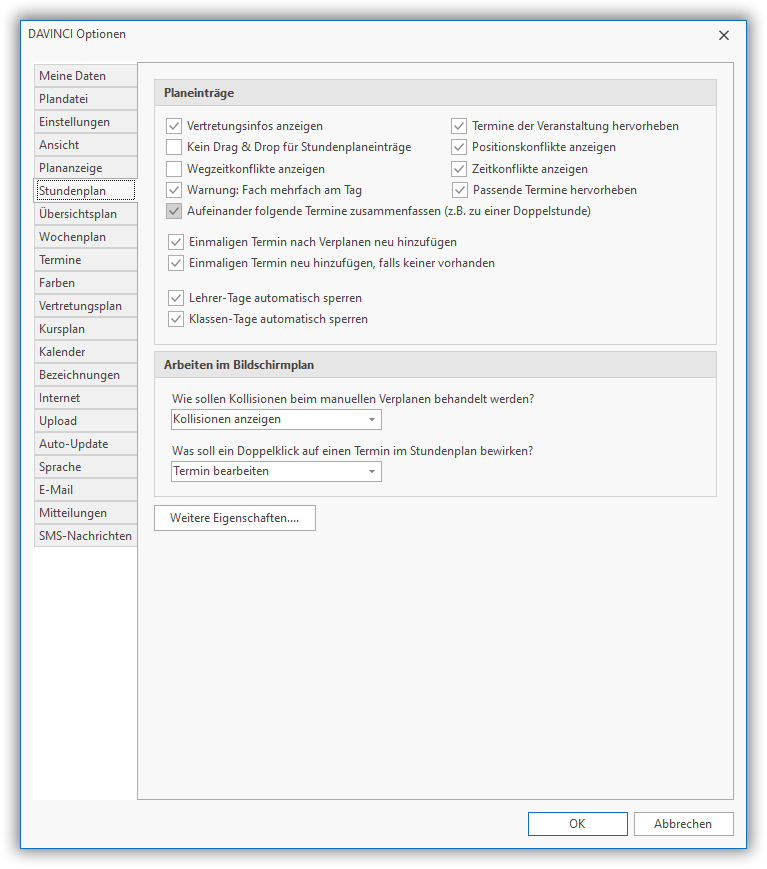Toggle Passende Termine hervorheben checkbox

pos(459,190)
